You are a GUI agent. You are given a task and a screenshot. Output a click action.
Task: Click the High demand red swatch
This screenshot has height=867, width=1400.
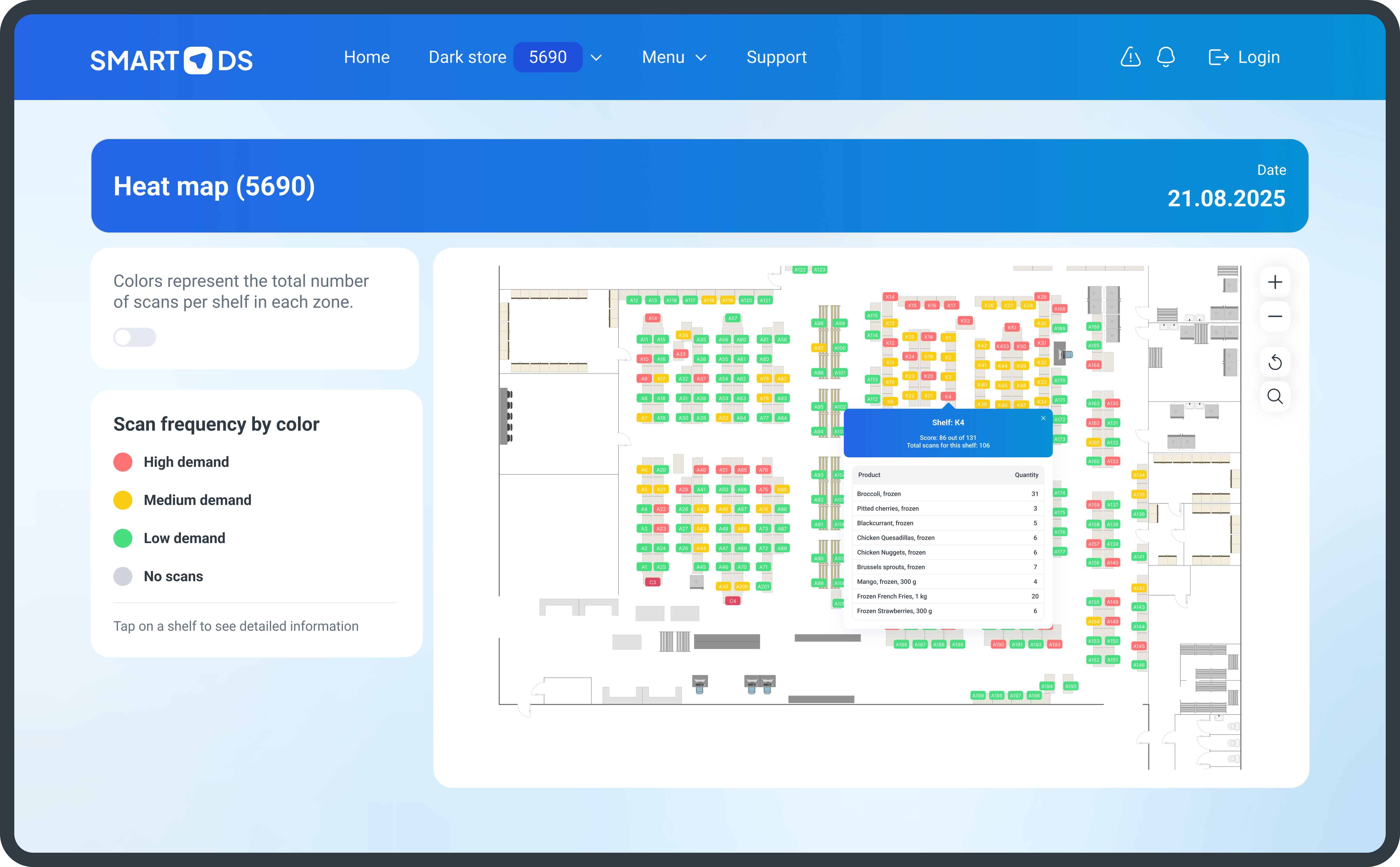123,462
